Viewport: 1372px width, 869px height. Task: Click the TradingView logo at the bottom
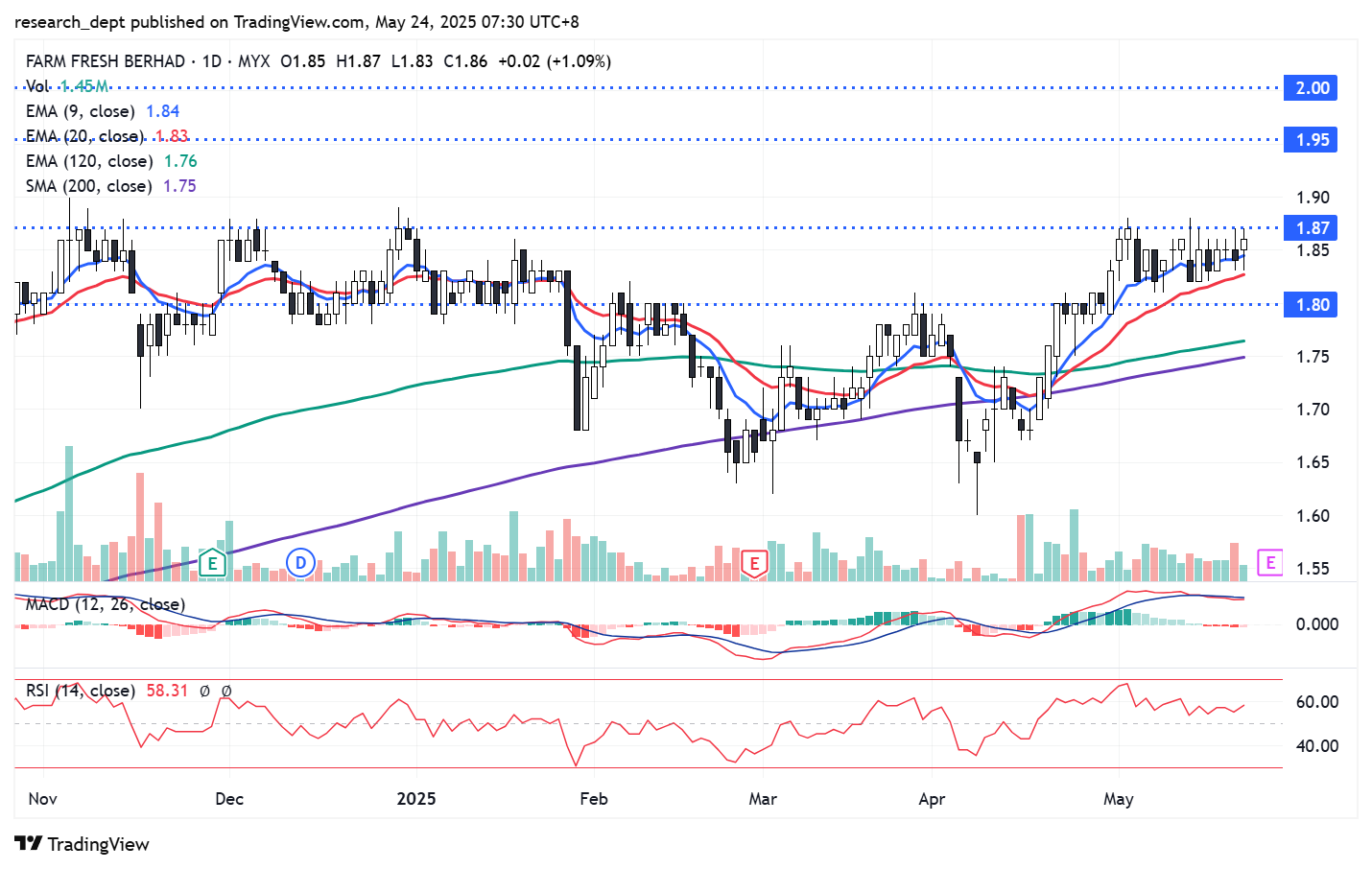point(83,844)
